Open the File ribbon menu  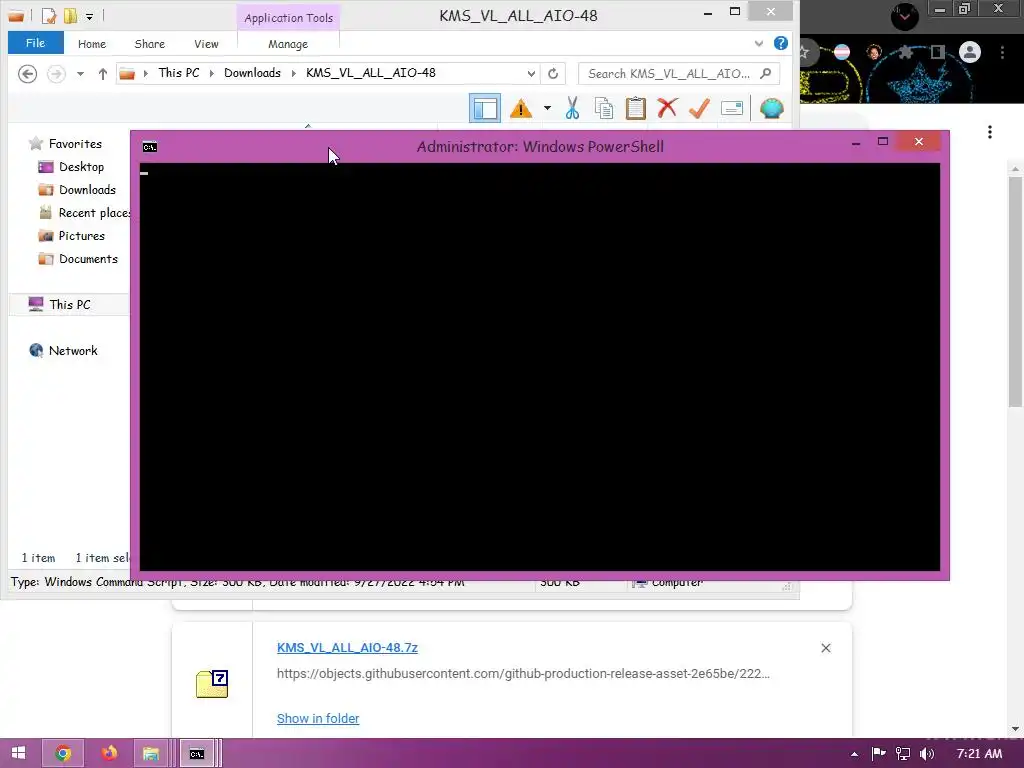35,43
